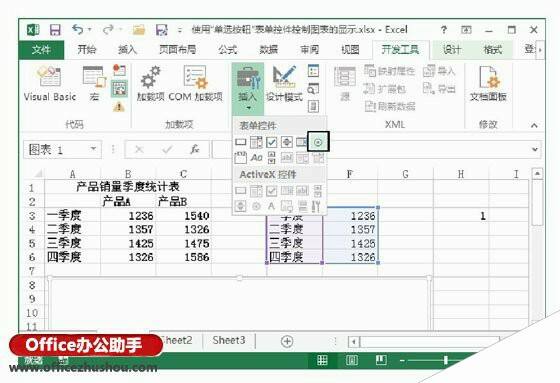Start recording a macro from the ribbon
Image resolution: width=560 pixels, height=383 pixels.
(x=119, y=70)
